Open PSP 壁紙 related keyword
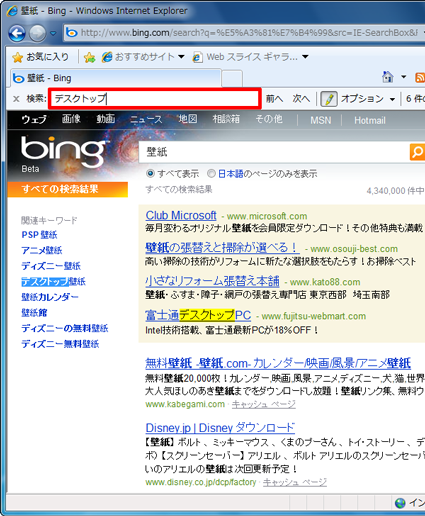The width and height of the screenshot is (425, 516). point(39,235)
